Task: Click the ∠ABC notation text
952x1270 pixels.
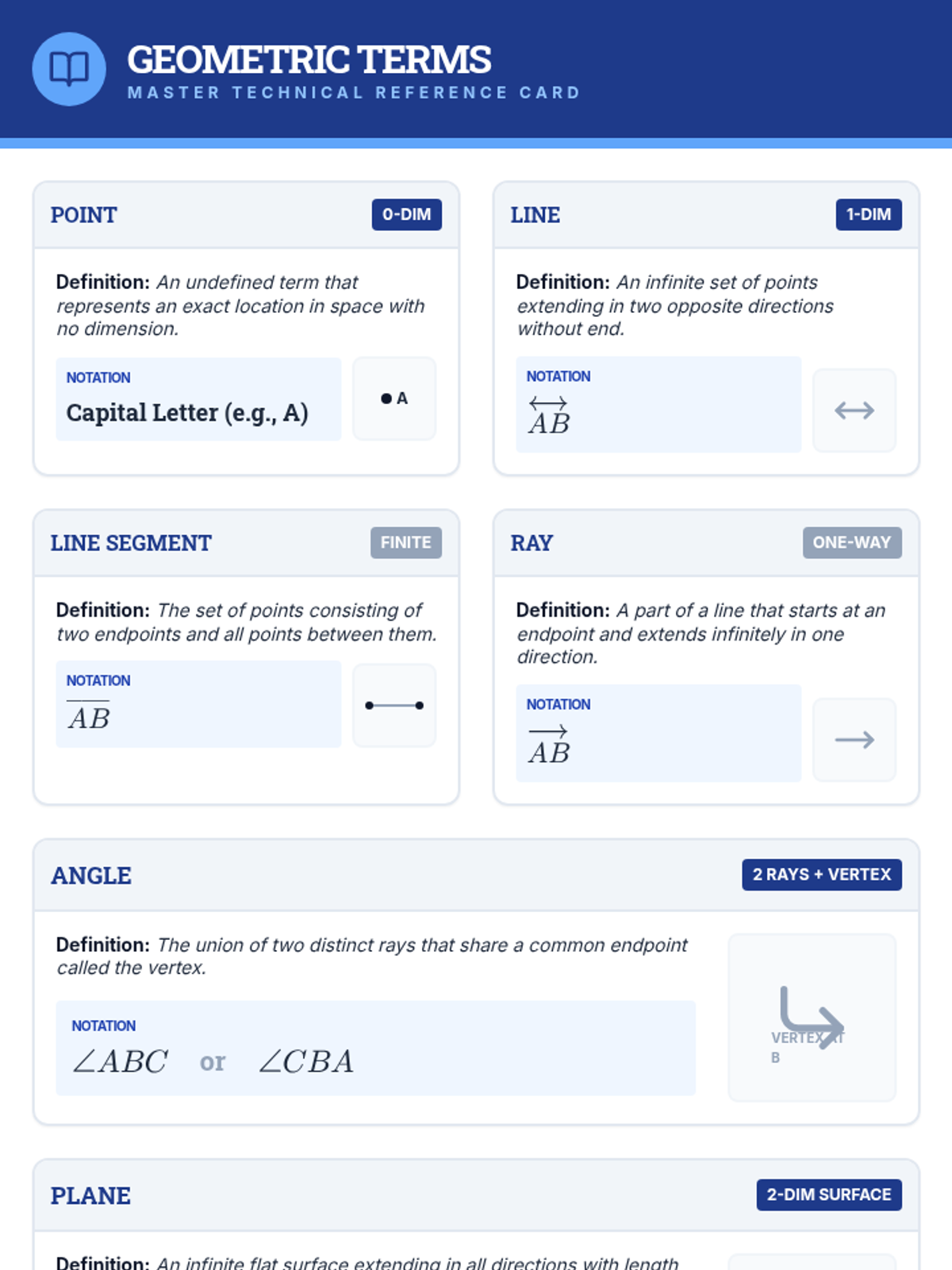Action: 121,1062
